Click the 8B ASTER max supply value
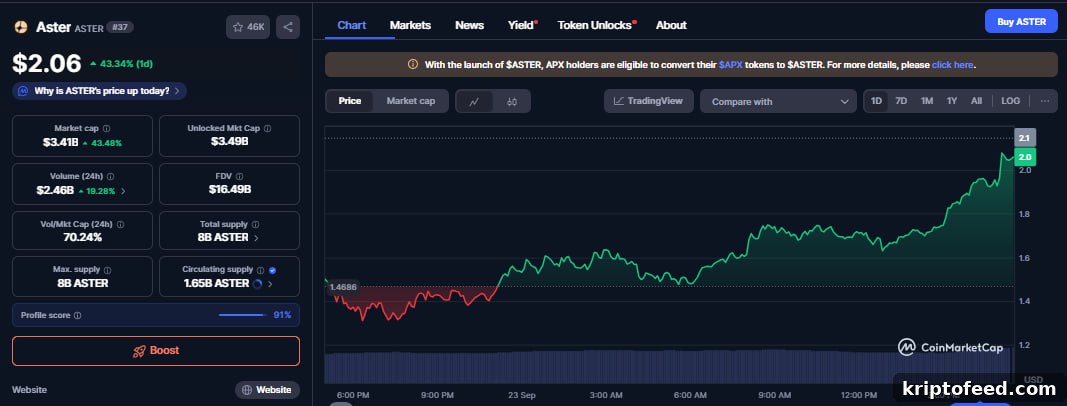 click(x=82, y=283)
